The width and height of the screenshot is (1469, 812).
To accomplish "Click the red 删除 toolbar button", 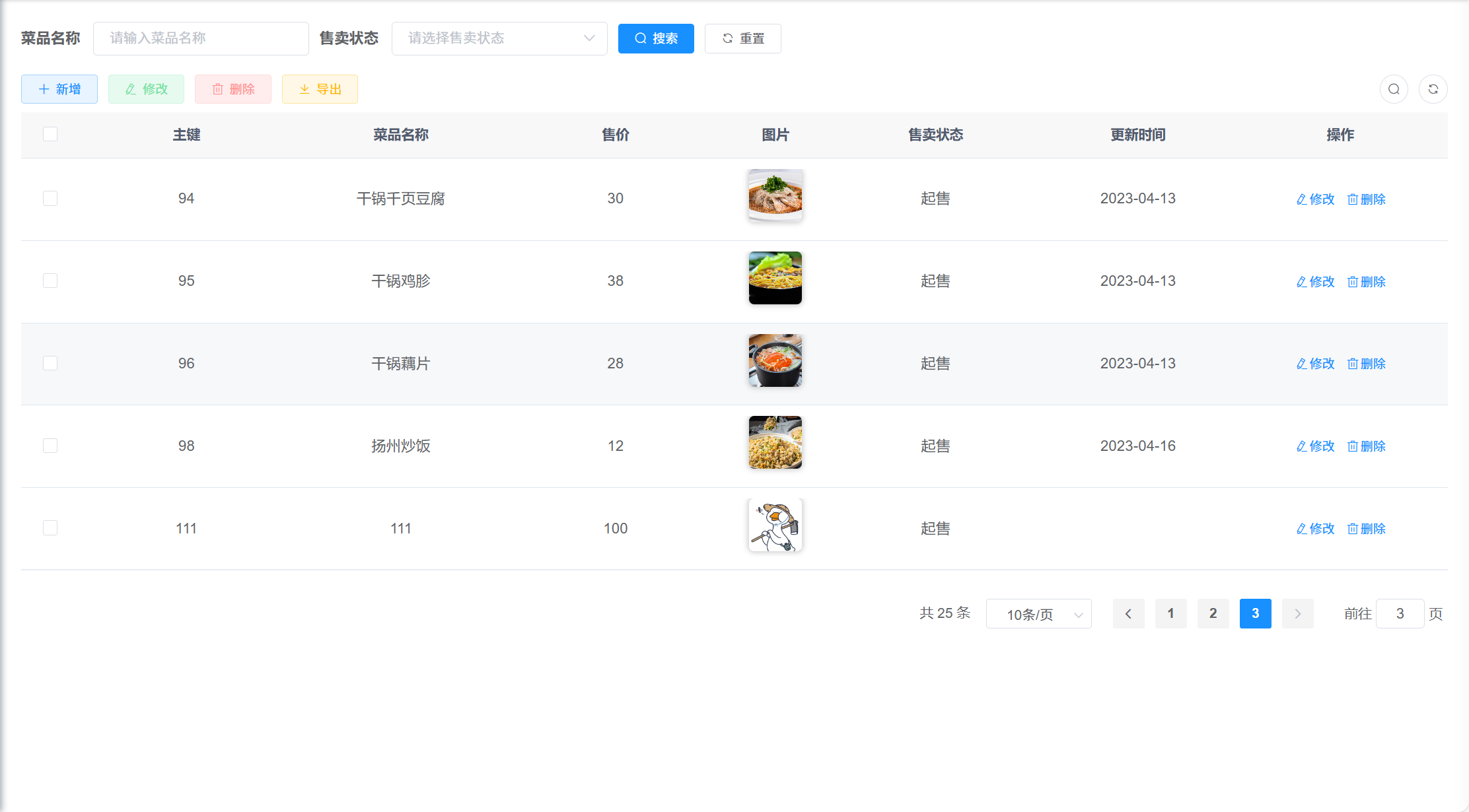I will click(233, 89).
